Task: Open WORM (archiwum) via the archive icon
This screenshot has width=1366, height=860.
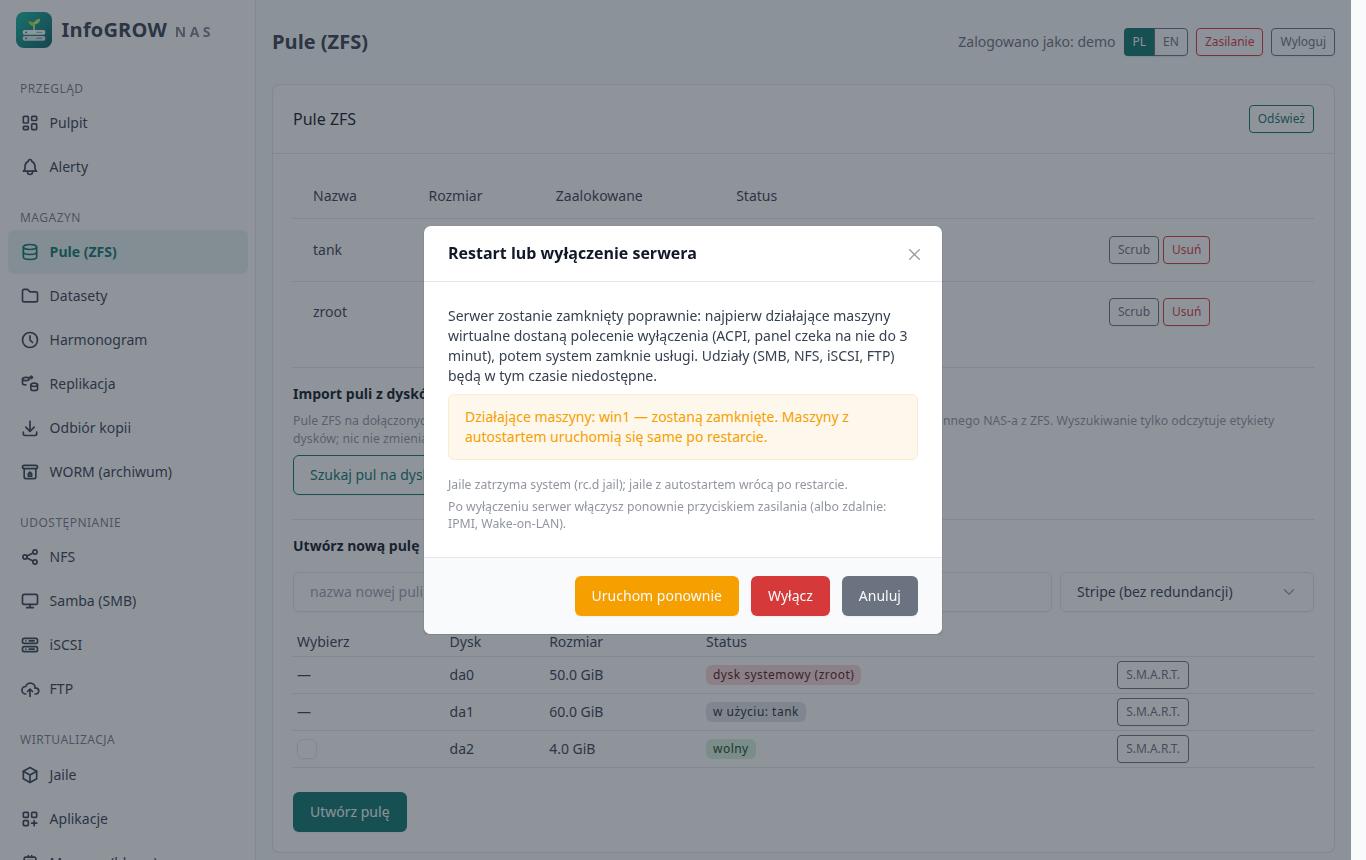Action: 30,472
